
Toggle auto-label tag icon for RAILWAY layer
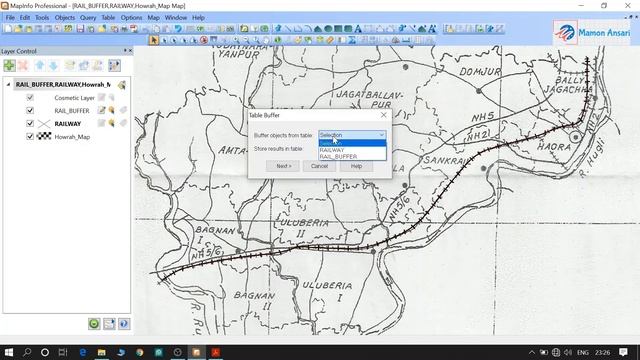(123, 124)
